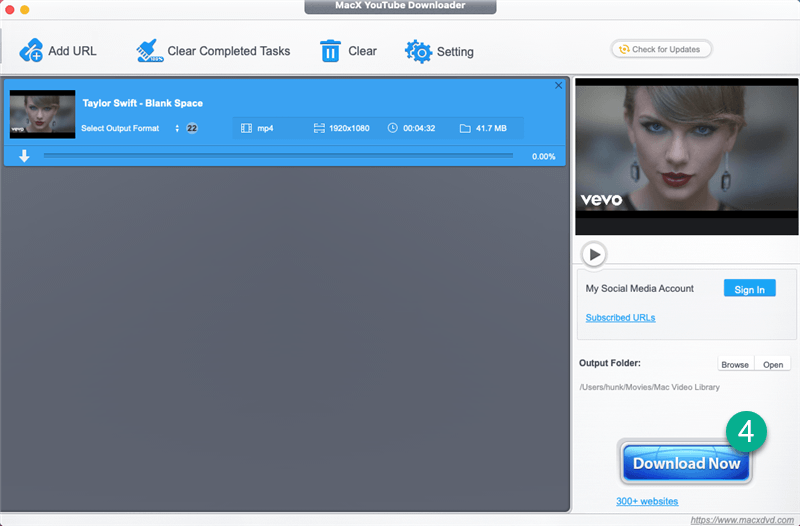Click the Clear Completed Tasks label
This screenshot has width=800, height=526.
tap(229, 51)
